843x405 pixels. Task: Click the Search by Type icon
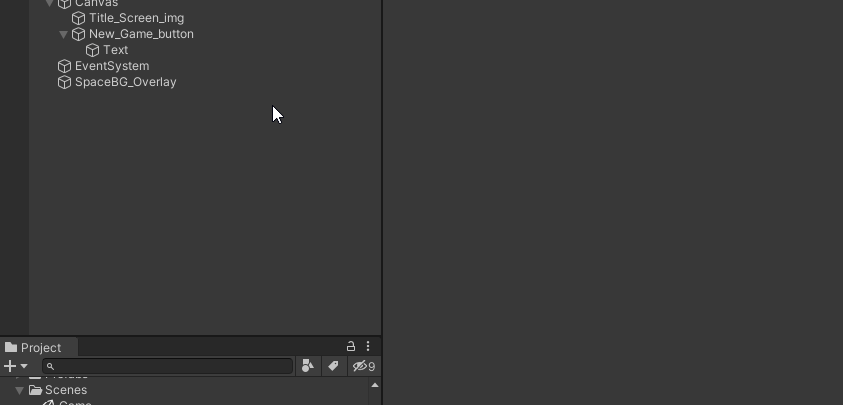click(308, 366)
